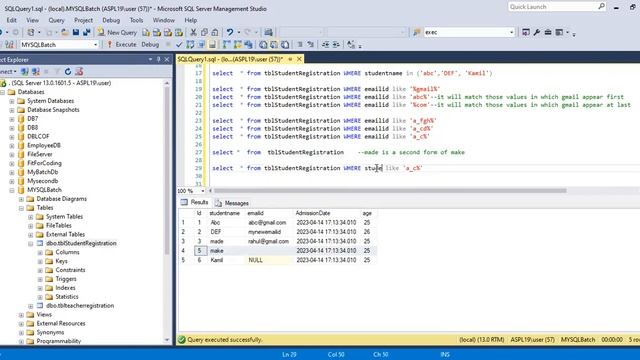Collapse the MYSQLBatch database node
The image size is (640, 360).
coord(12,190)
